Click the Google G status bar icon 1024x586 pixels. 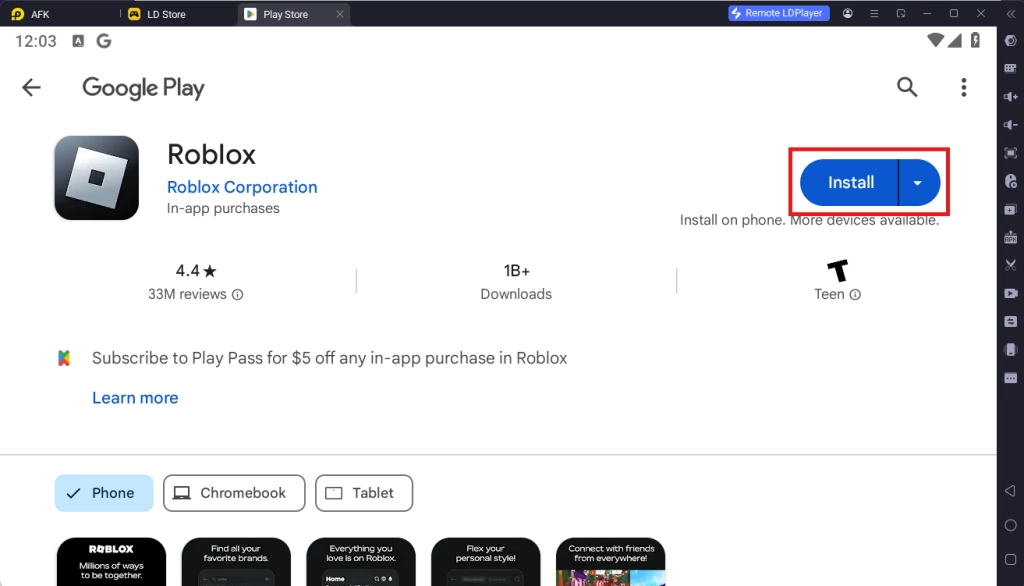pos(104,41)
